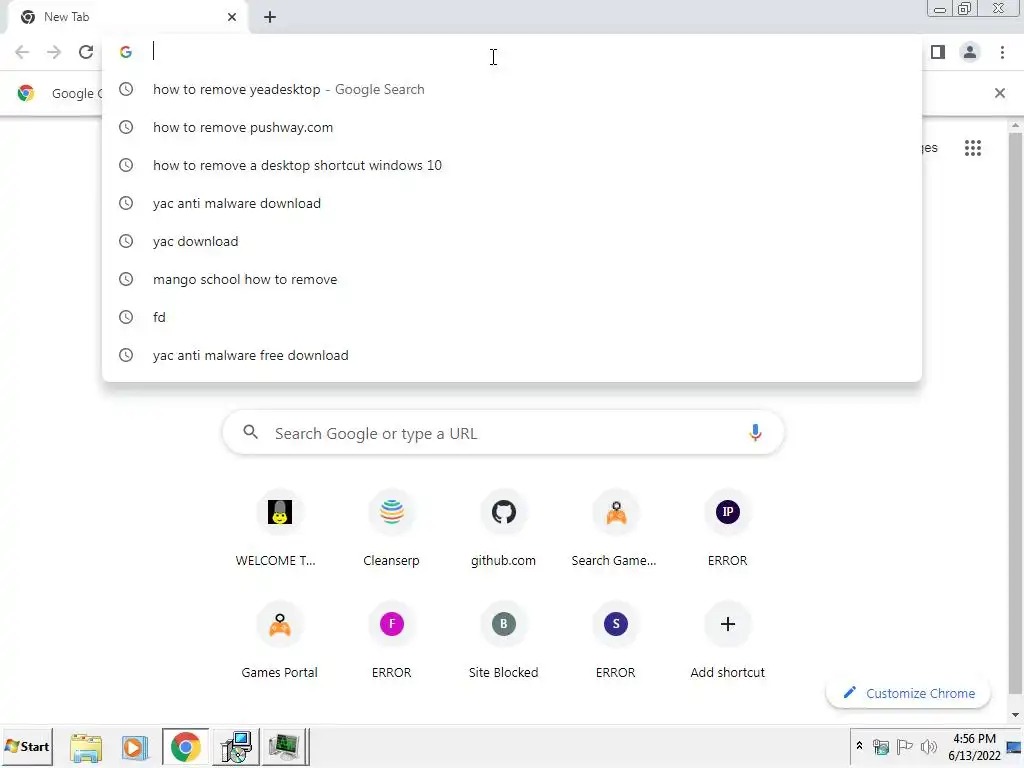This screenshot has width=1024, height=768.
Task: Open a new tab with the plus button
Action: click(270, 17)
